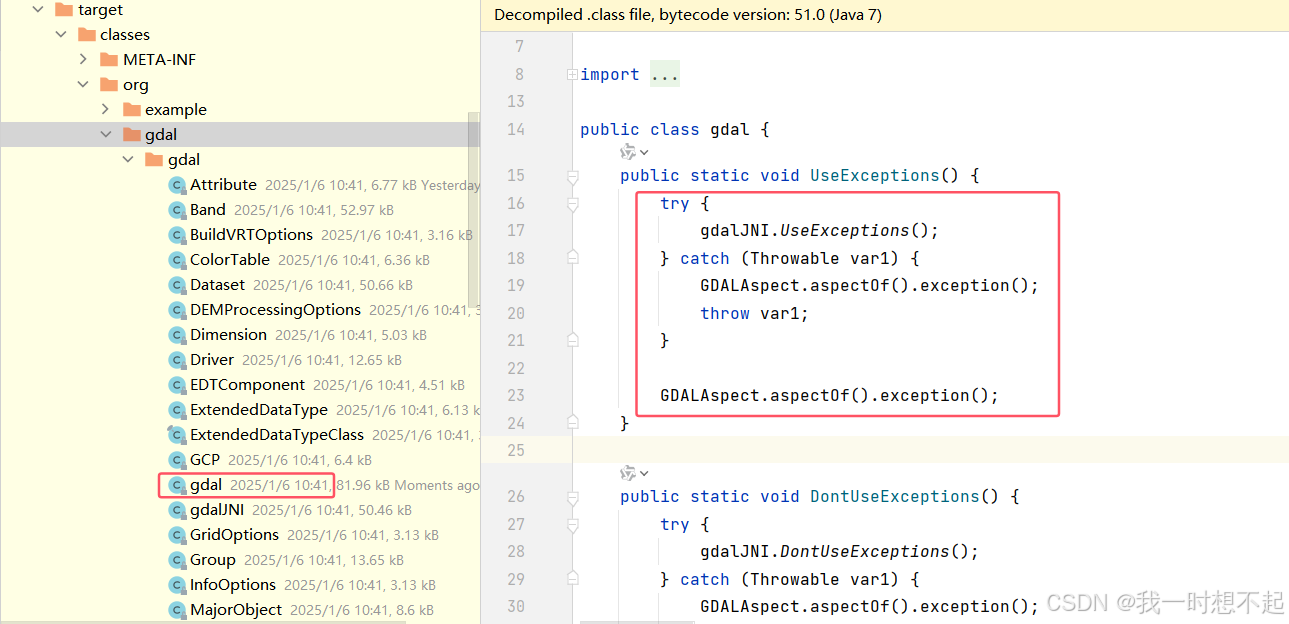Click the Attribute class file icon
The width and height of the screenshot is (1289, 624).
[177, 184]
